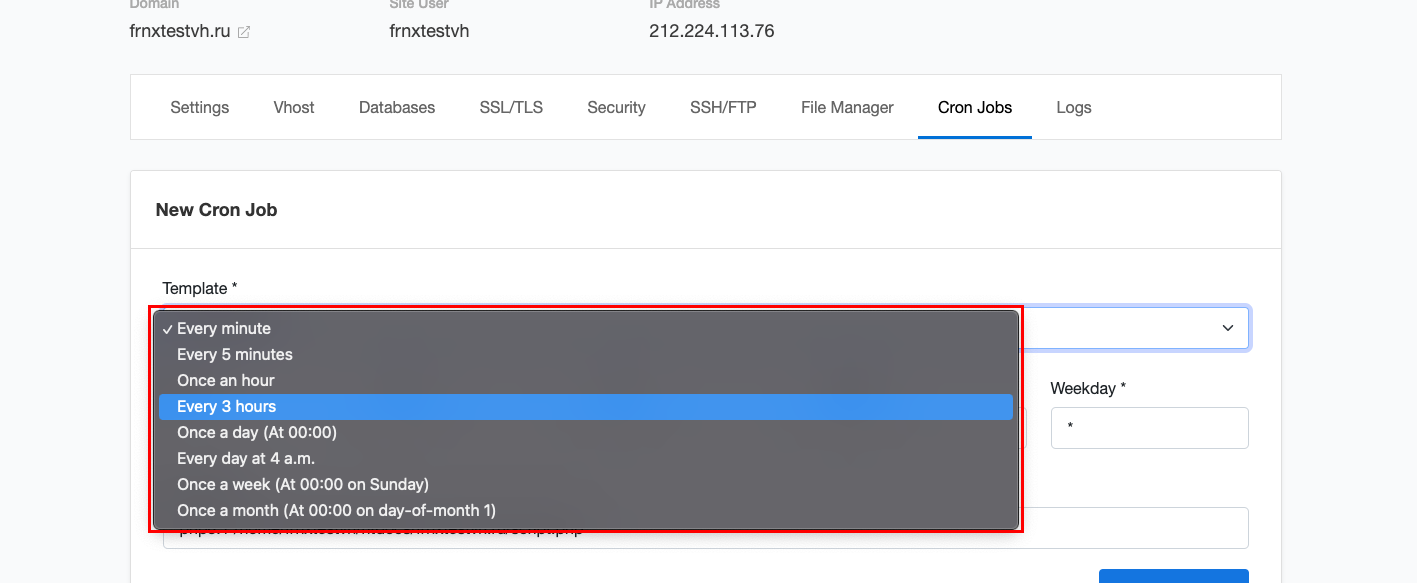Image resolution: width=1417 pixels, height=583 pixels.
Task: Open the Security tab
Action: point(616,107)
